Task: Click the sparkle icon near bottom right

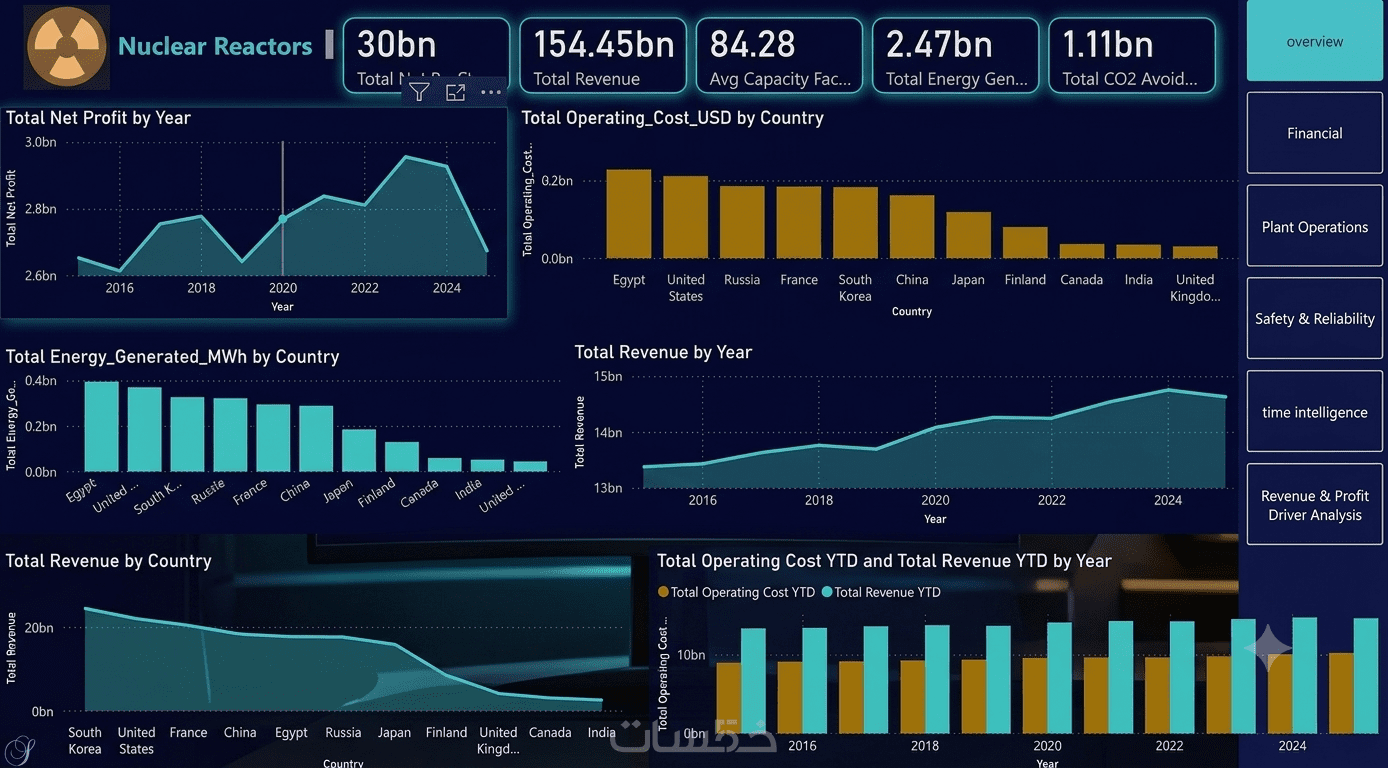Action: pyautogui.click(x=1268, y=647)
